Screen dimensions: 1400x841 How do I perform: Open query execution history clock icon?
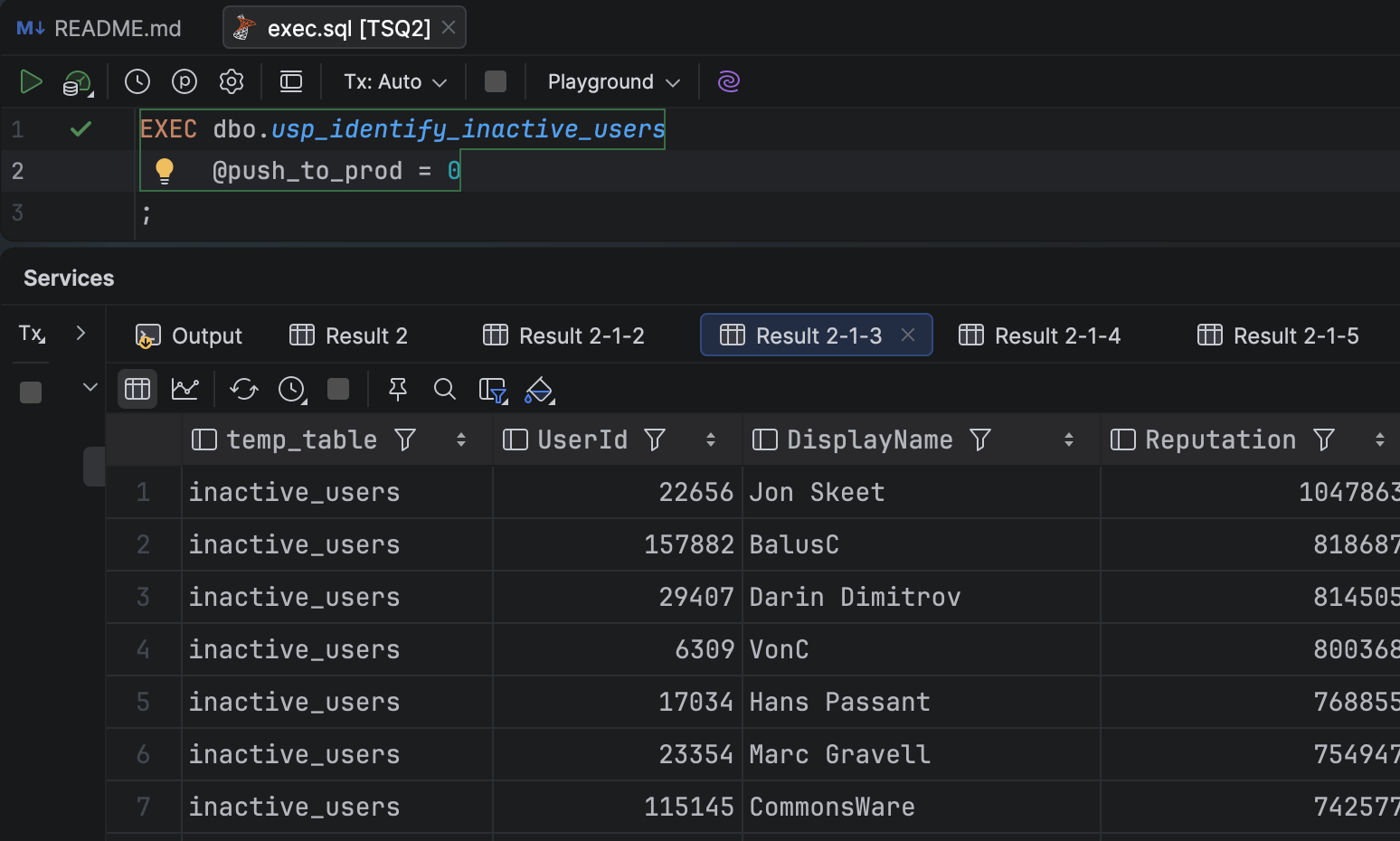point(137,81)
